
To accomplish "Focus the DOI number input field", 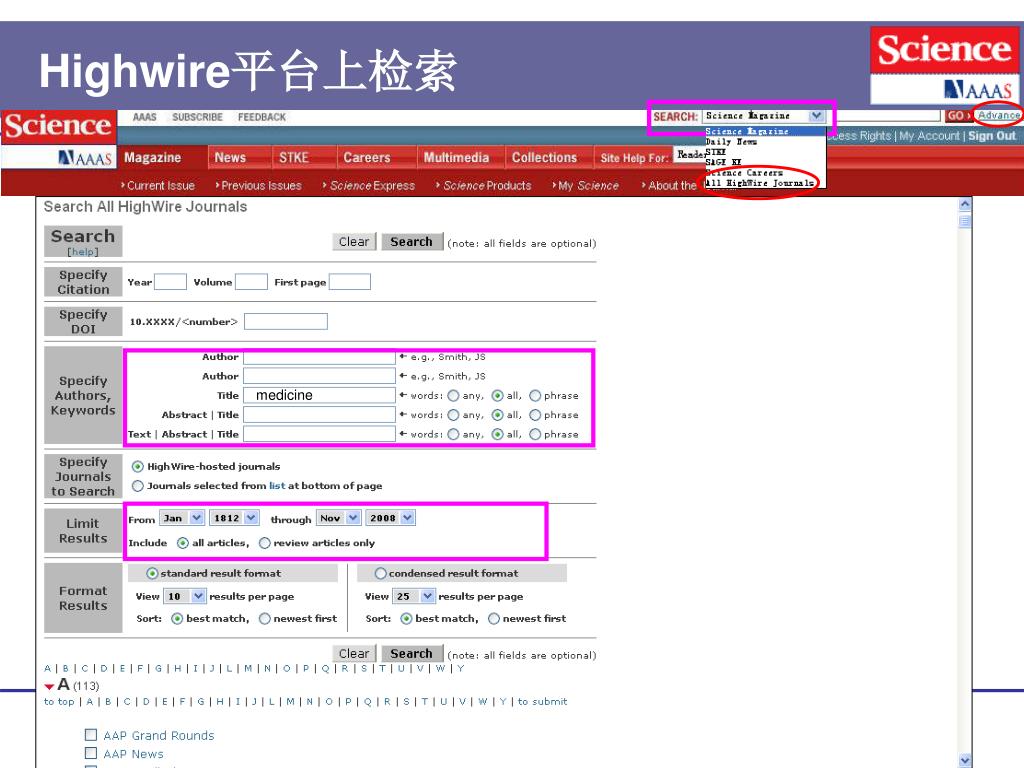I will point(285,321).
